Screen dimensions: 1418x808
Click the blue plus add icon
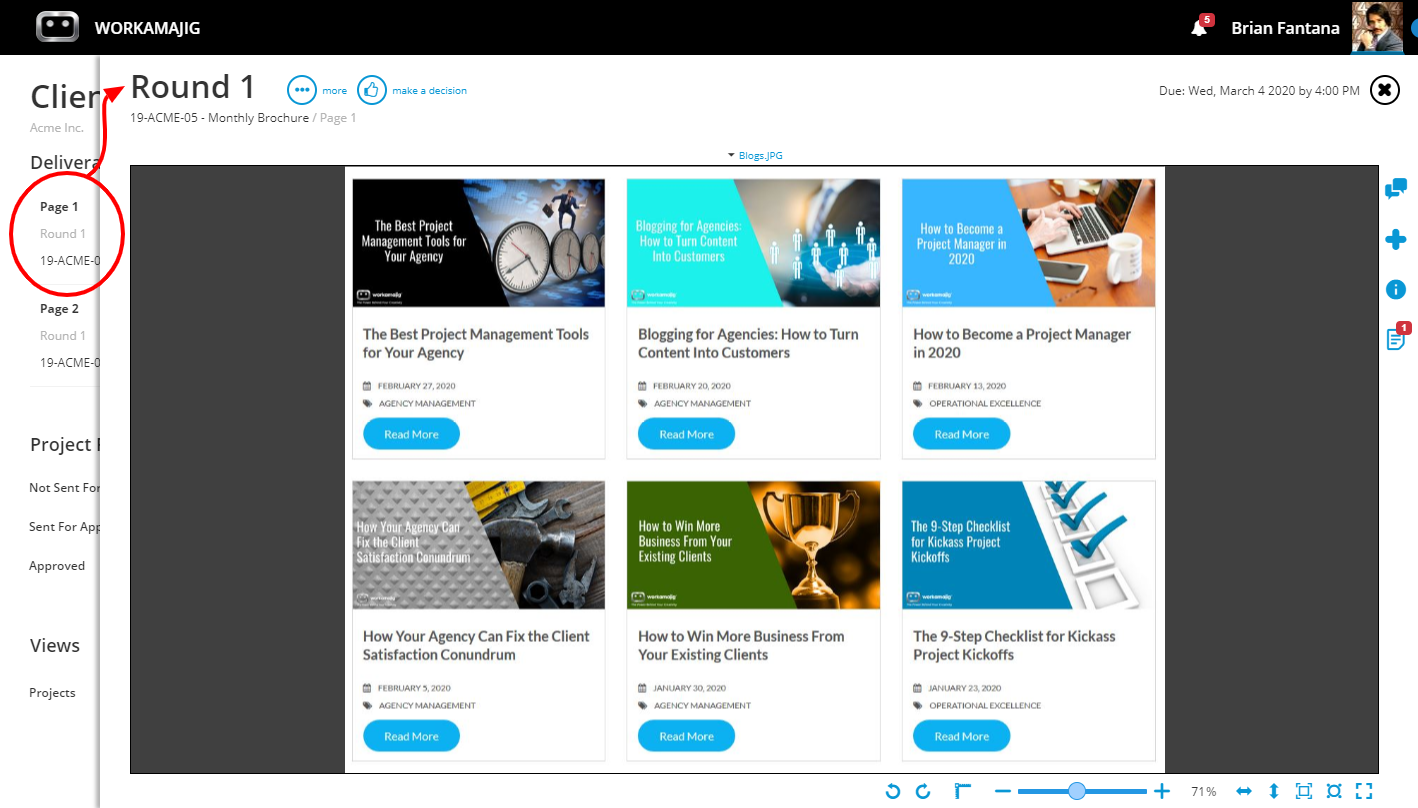(x=1396, y=239)
